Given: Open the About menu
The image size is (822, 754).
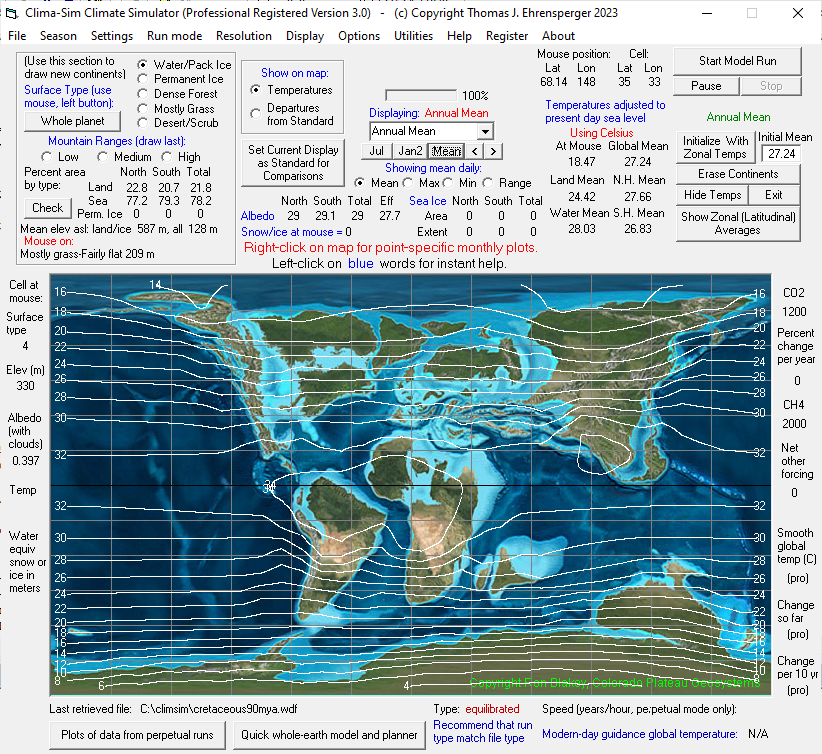Looking at the screenshot, I should (558, 36).
